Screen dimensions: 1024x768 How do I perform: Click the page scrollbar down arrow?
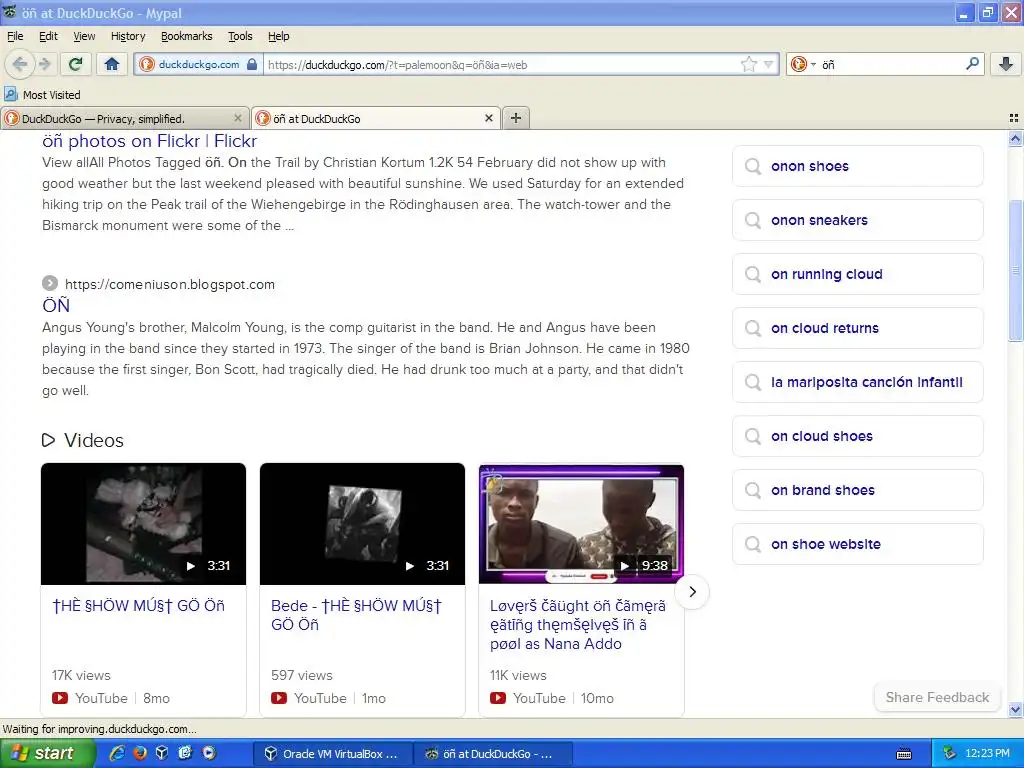point(1015,709)
